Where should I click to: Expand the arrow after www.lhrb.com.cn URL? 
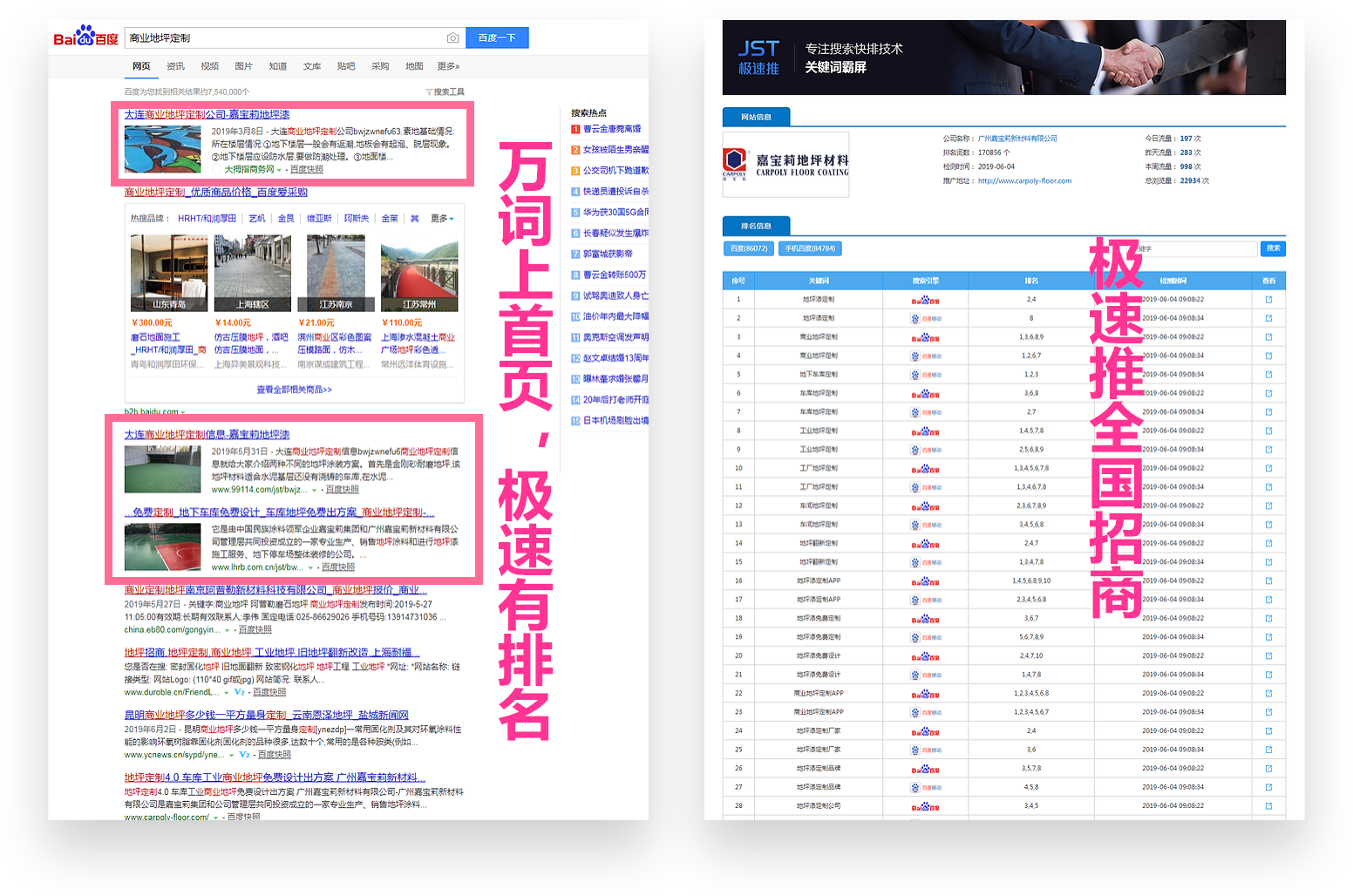[310, 567]
